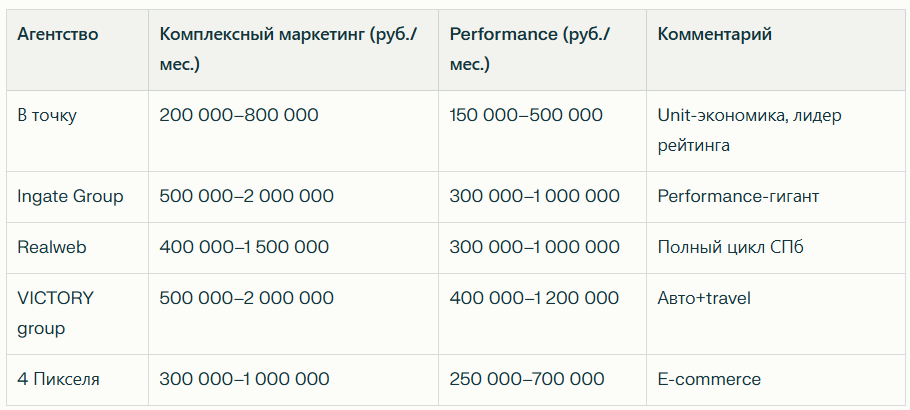The width and height of the screenshot is (910, 410).
Task: Click the "Performance (руб./мес.)" column header
Action: point(530,49)
